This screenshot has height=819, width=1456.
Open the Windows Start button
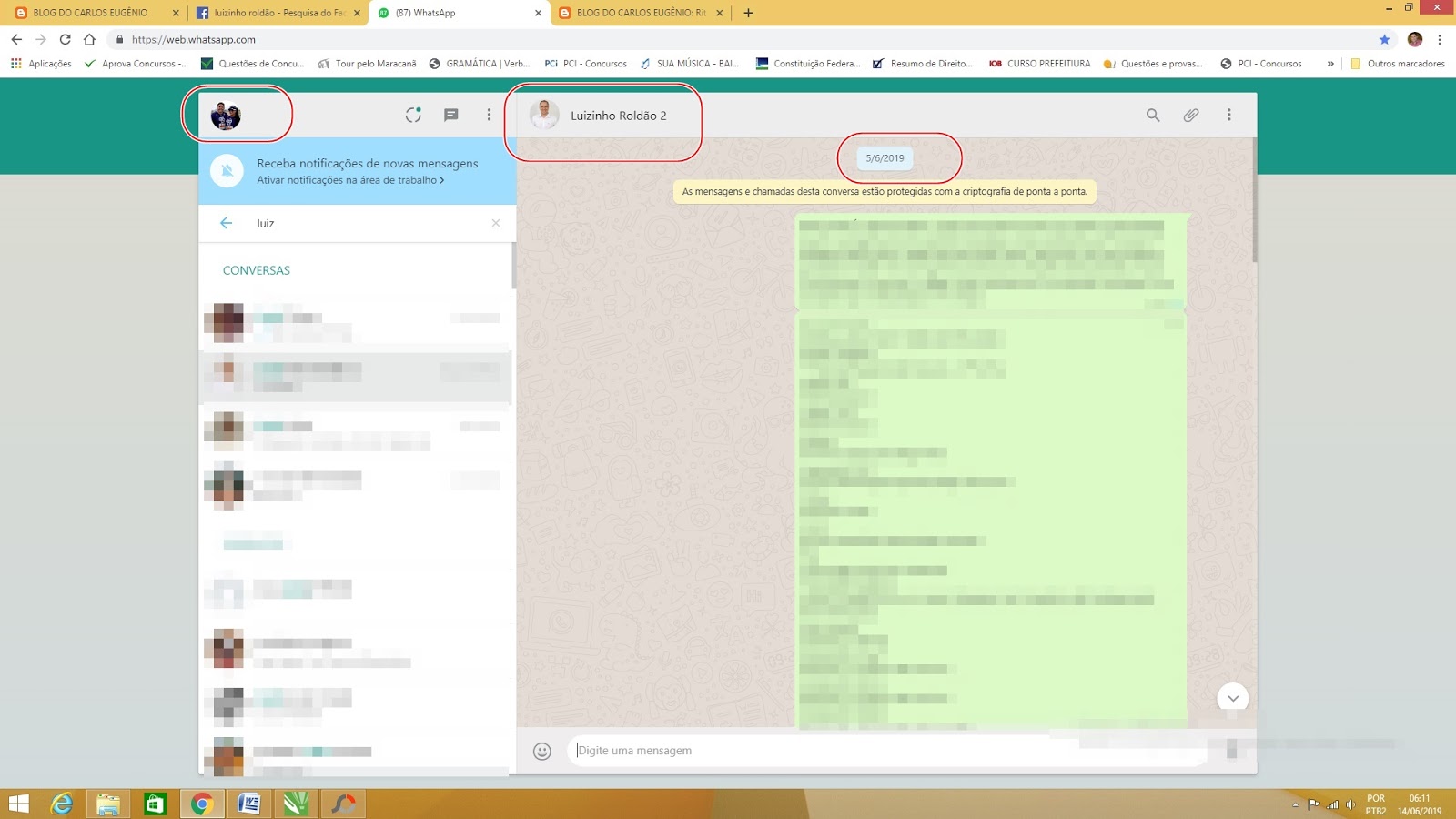[18, 804]
